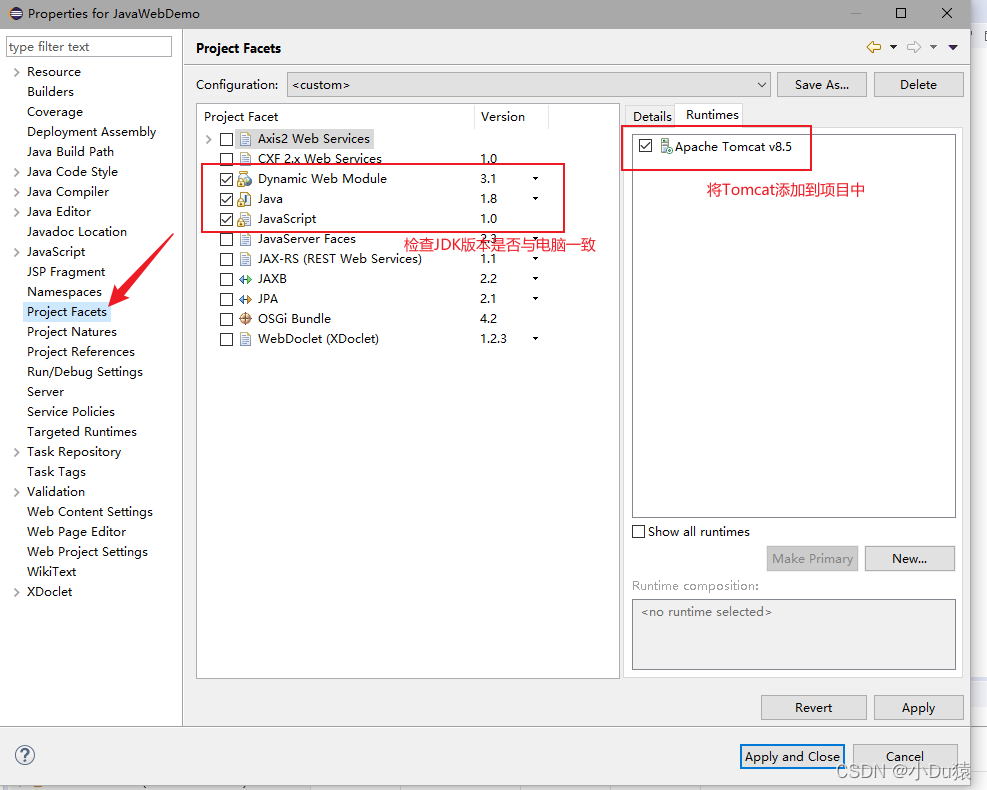Click the Revert button

coord(813,708)
